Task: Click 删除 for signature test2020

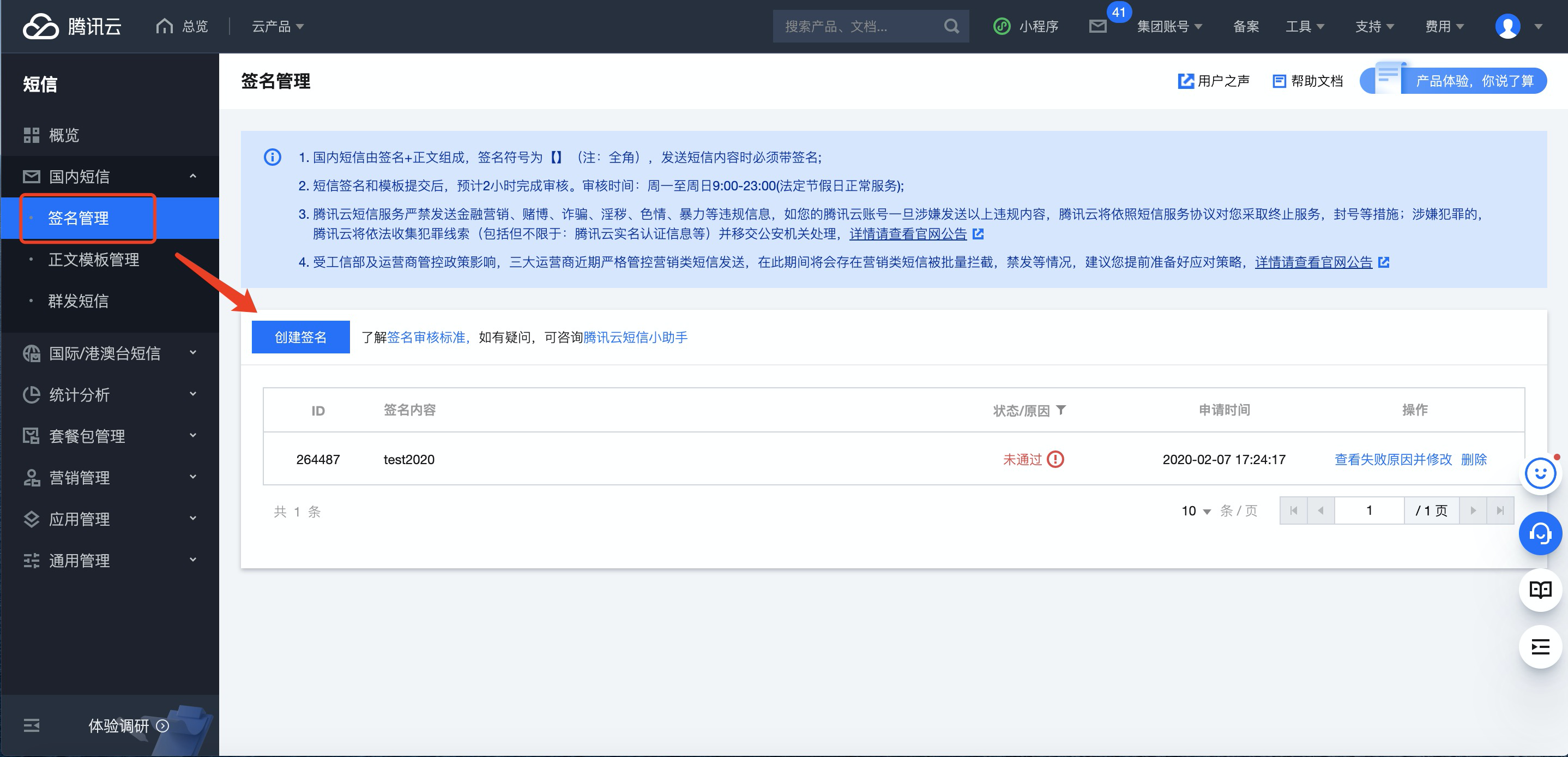Action: coord(1474,459)
